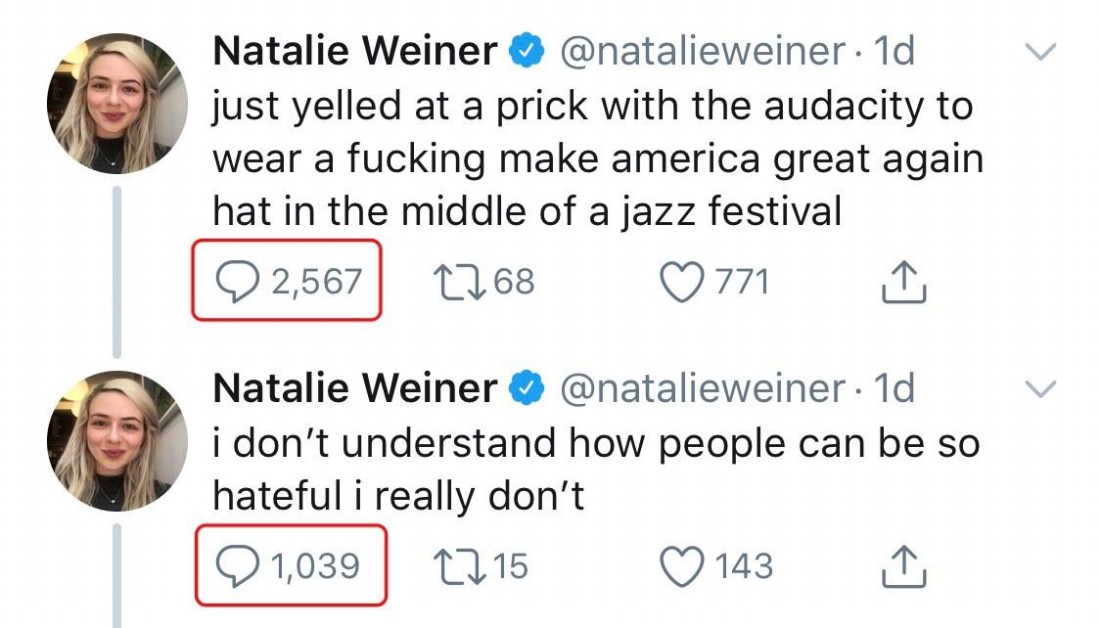Open the jazz festival tweet text
Image resolution: width=1101 pixels, height=628 pixels.
[x=590, y=158]
